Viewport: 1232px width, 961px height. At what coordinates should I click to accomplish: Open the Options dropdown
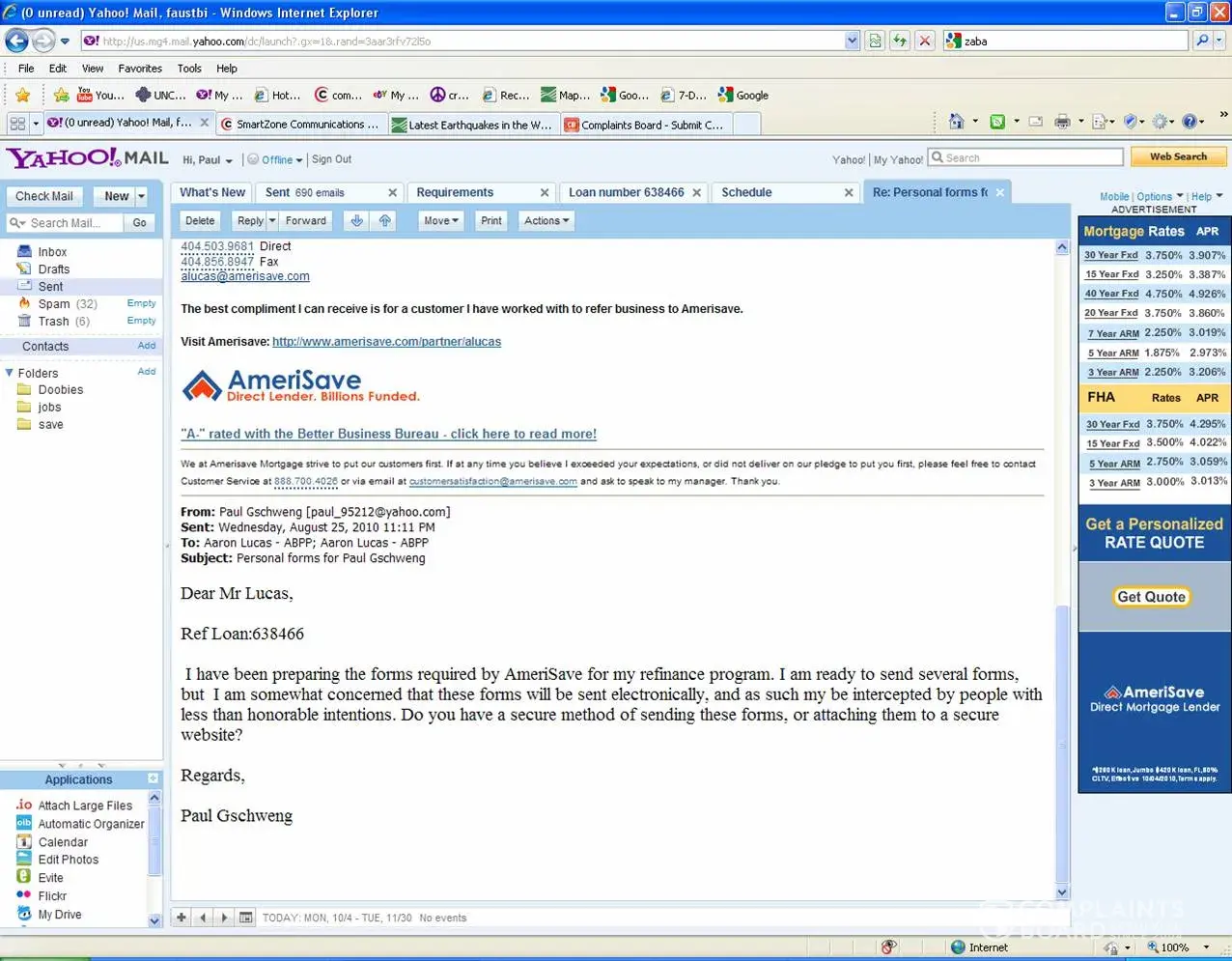tap(1160, 196)
